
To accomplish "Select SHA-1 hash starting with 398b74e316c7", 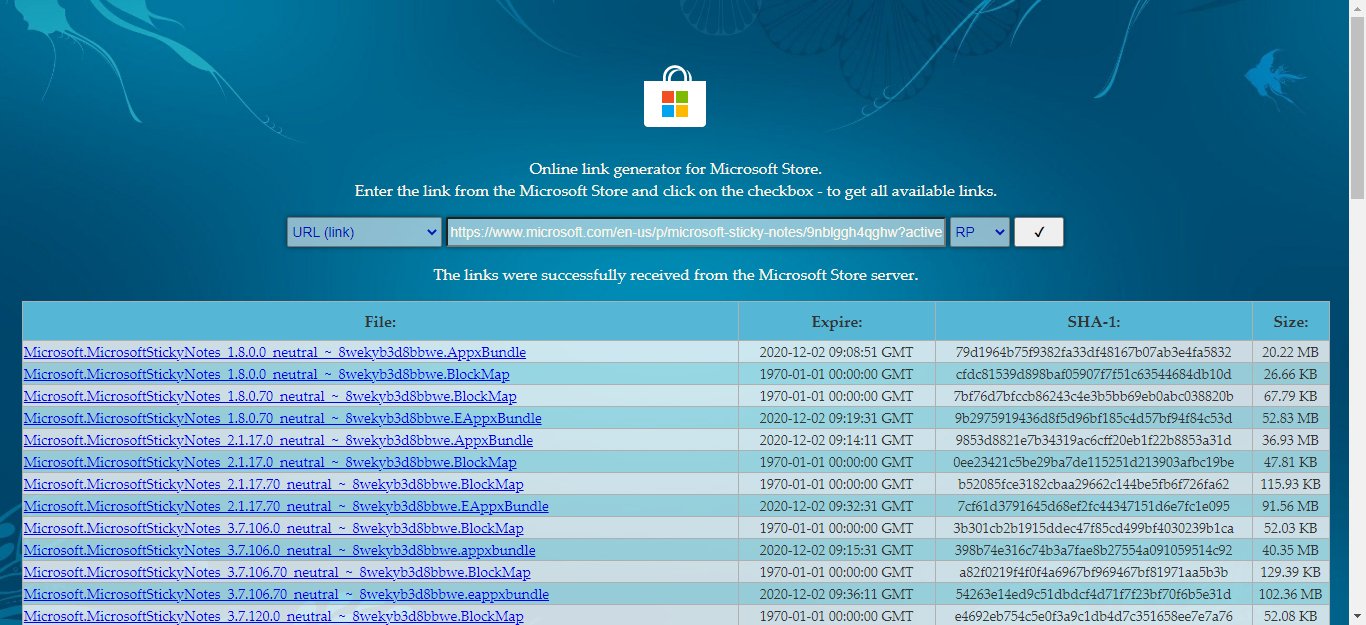I will 1093,550.
